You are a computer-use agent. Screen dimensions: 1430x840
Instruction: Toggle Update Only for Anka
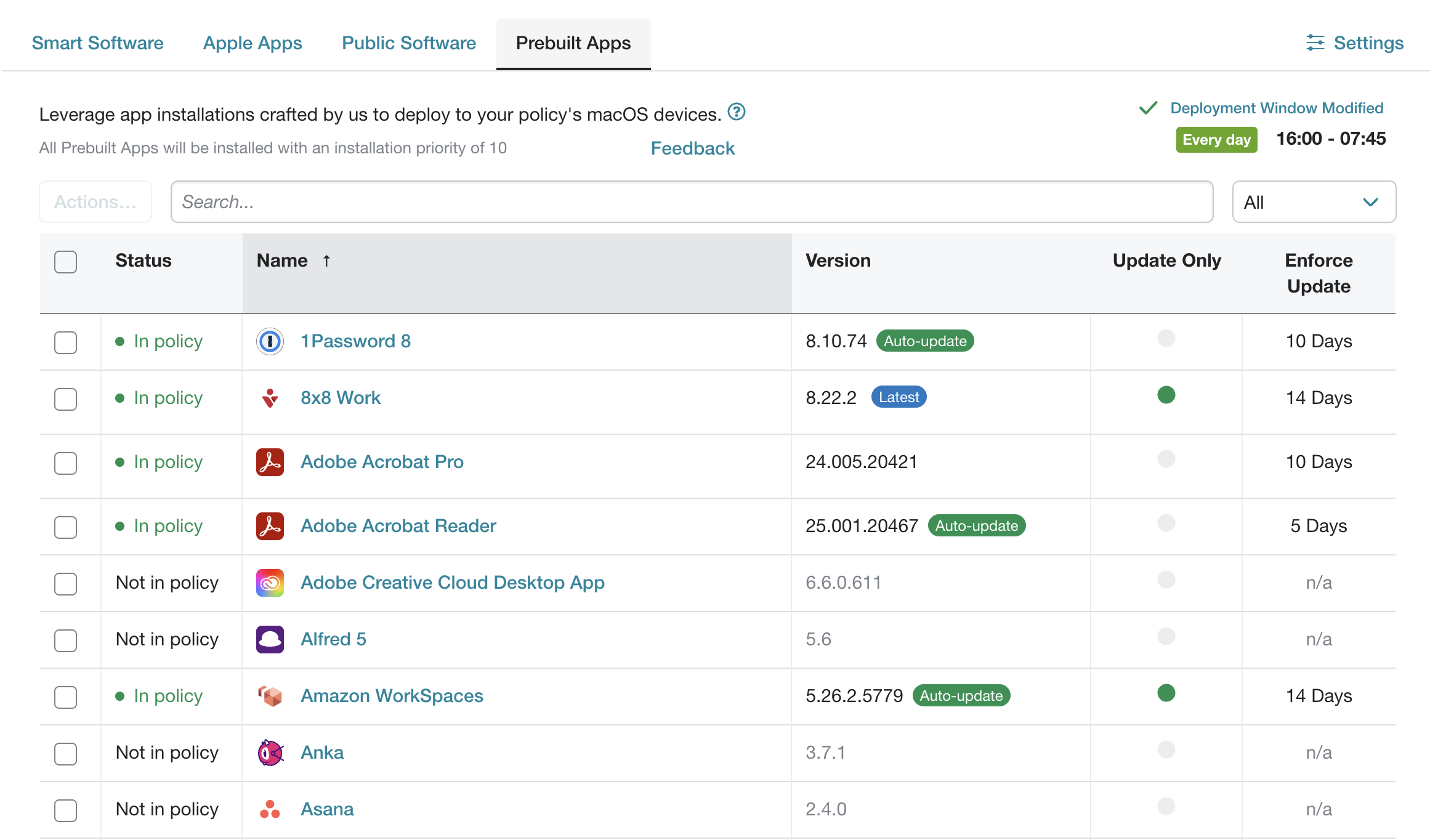point(1166,749)
